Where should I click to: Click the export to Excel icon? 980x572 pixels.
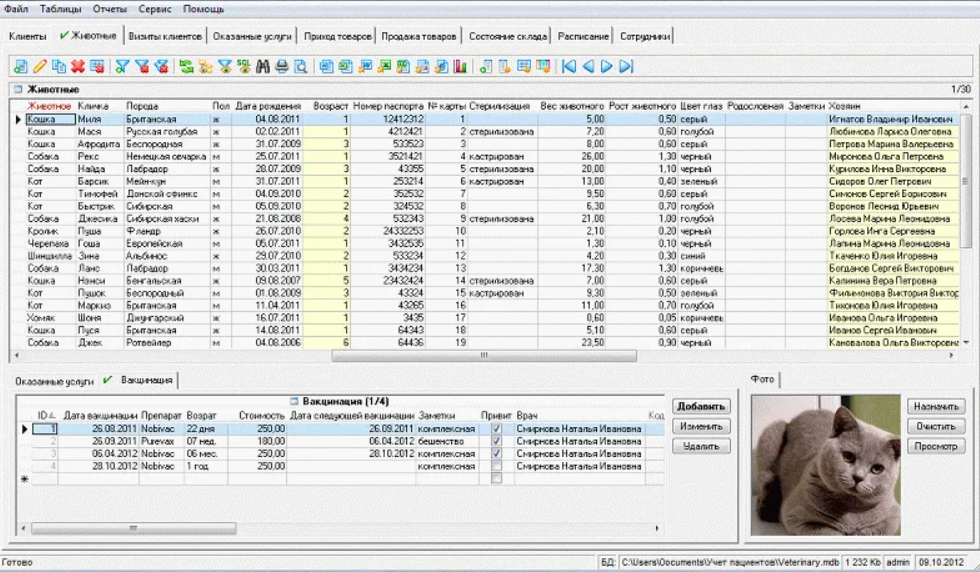(x=384, y=66)
